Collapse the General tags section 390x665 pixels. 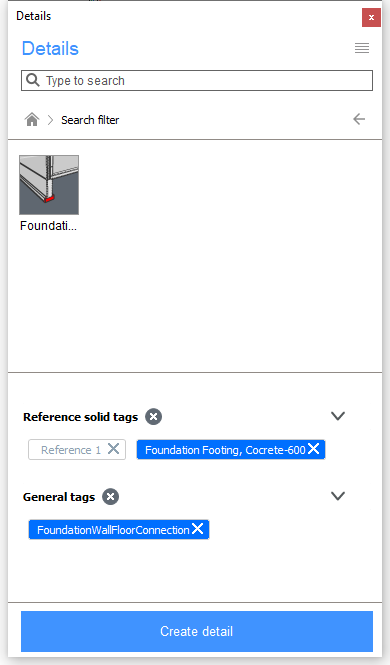click(338, 496)
